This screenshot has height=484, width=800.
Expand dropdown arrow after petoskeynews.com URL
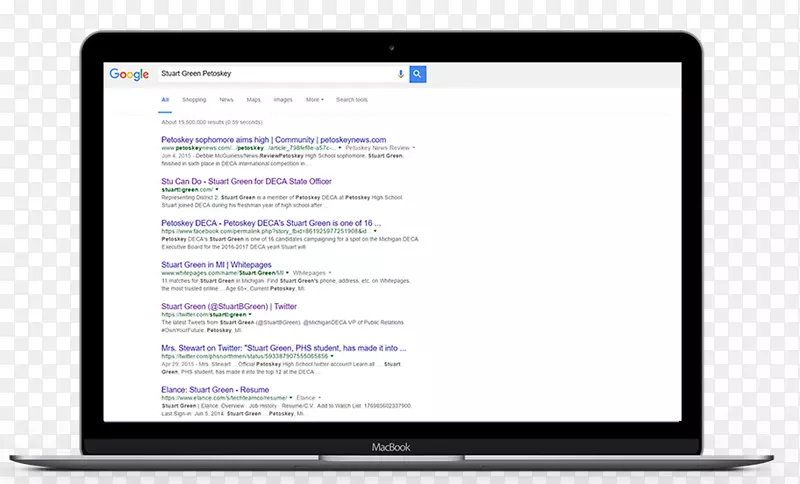point(340,148)
